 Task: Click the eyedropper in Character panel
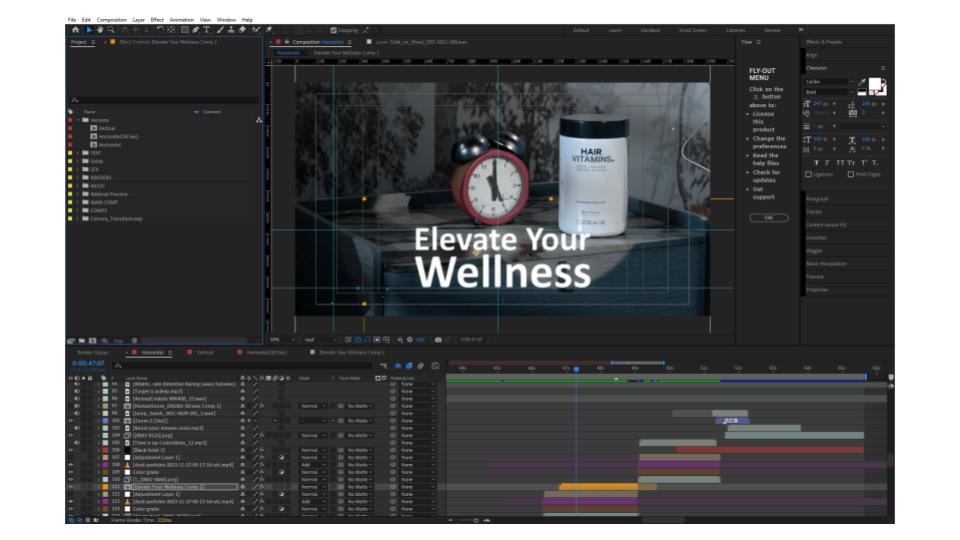click(862, 82)
